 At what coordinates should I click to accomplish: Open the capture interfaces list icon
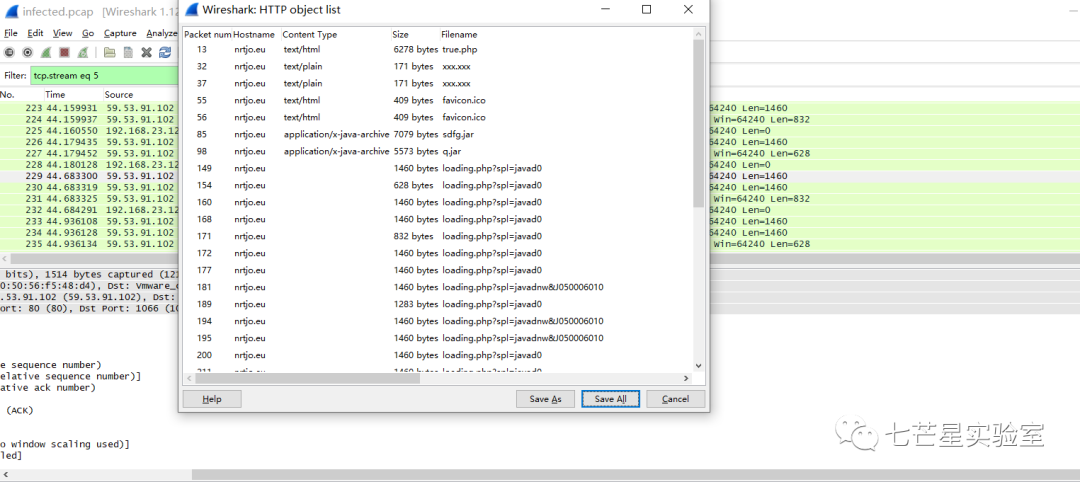[x=10, y=52]
